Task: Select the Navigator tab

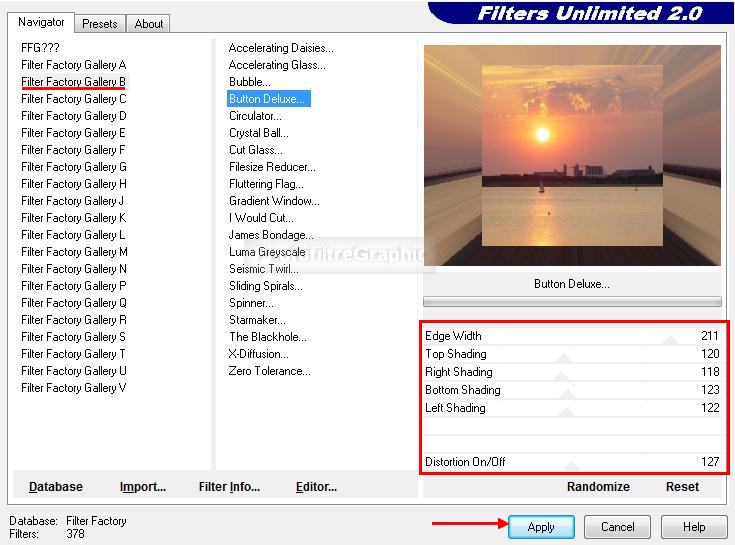Action: click(41, 22)
